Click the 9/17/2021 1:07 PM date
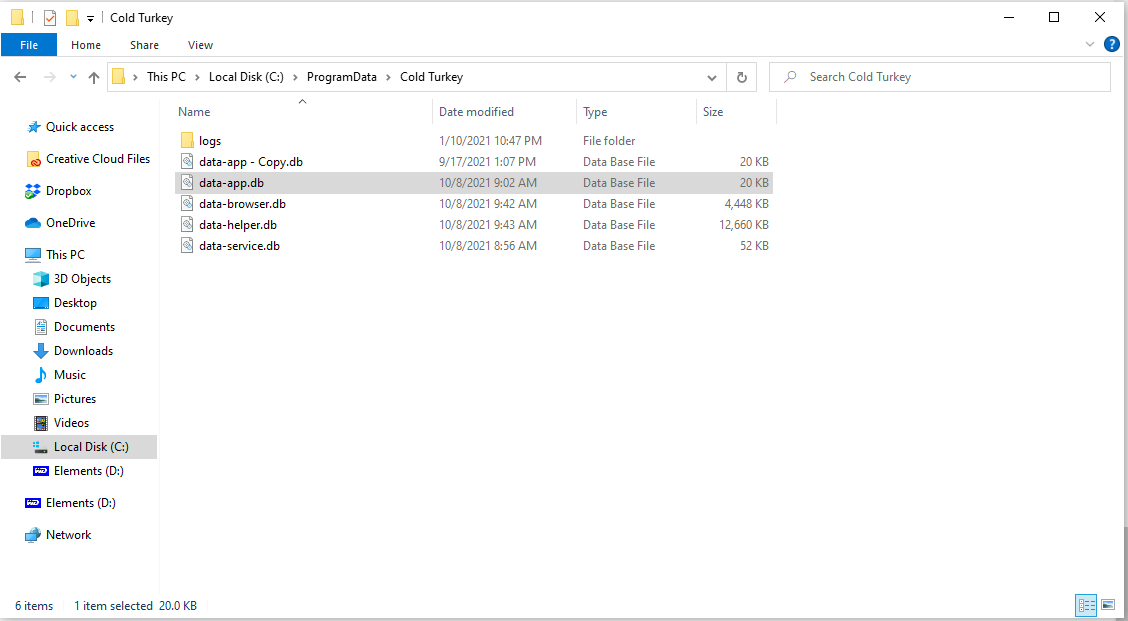Image resolution: width=1128 pixels, height=621 pixels. 488,162
